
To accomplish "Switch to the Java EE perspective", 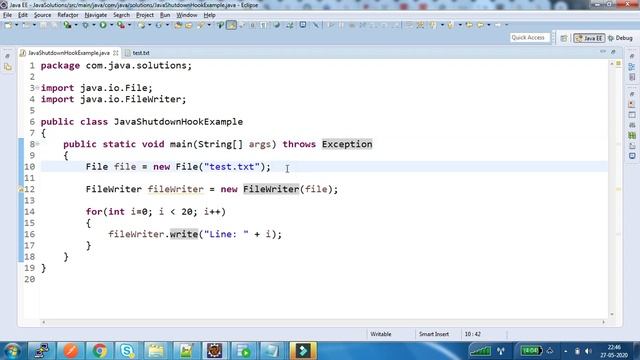I will (589, 38).
